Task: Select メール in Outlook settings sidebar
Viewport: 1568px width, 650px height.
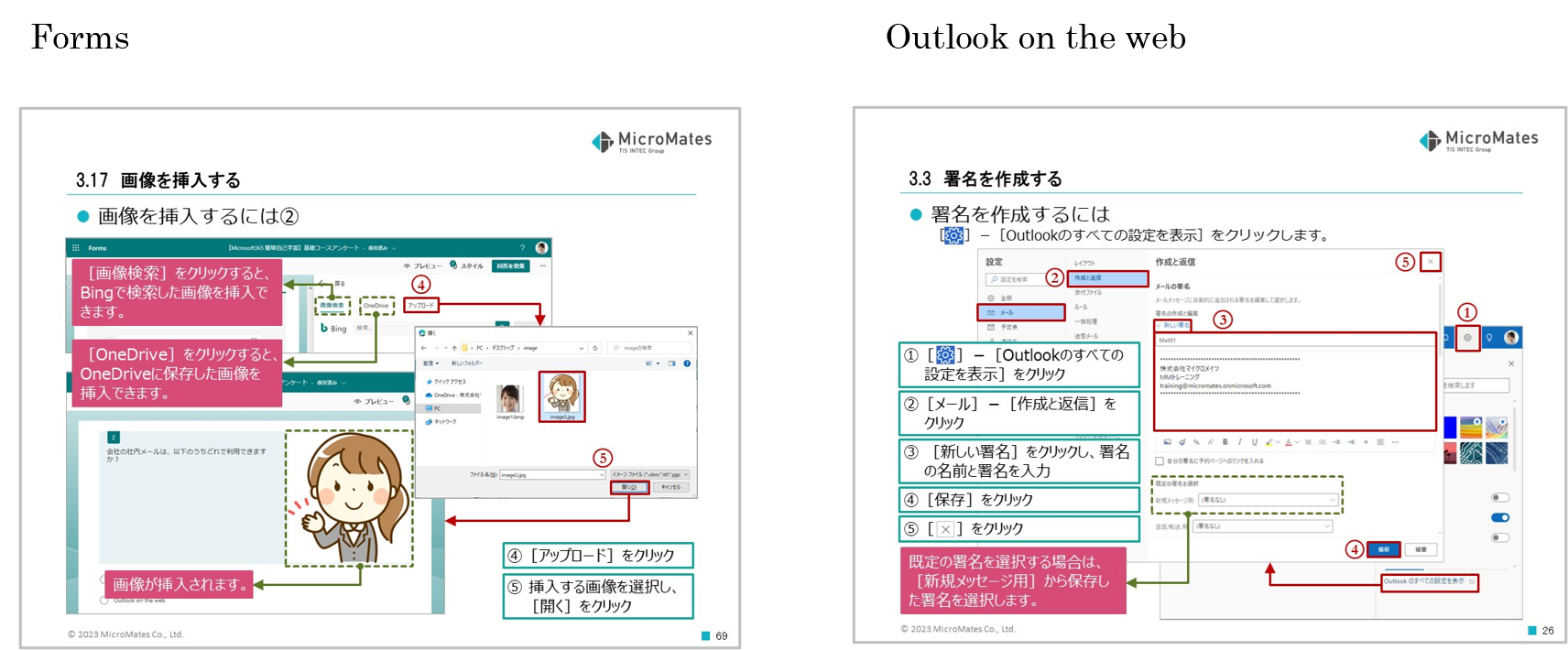Action: pos(1021,312)
